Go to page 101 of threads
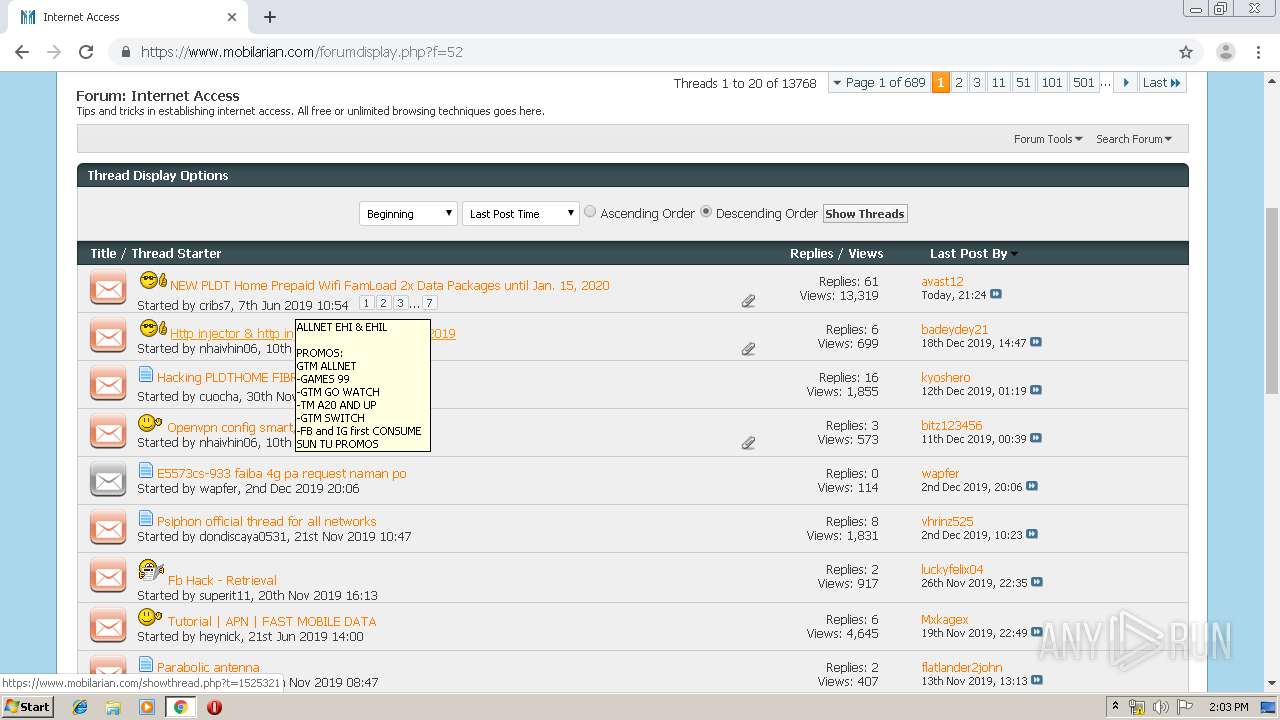Screen dimensions: 1280x720 1052,83
